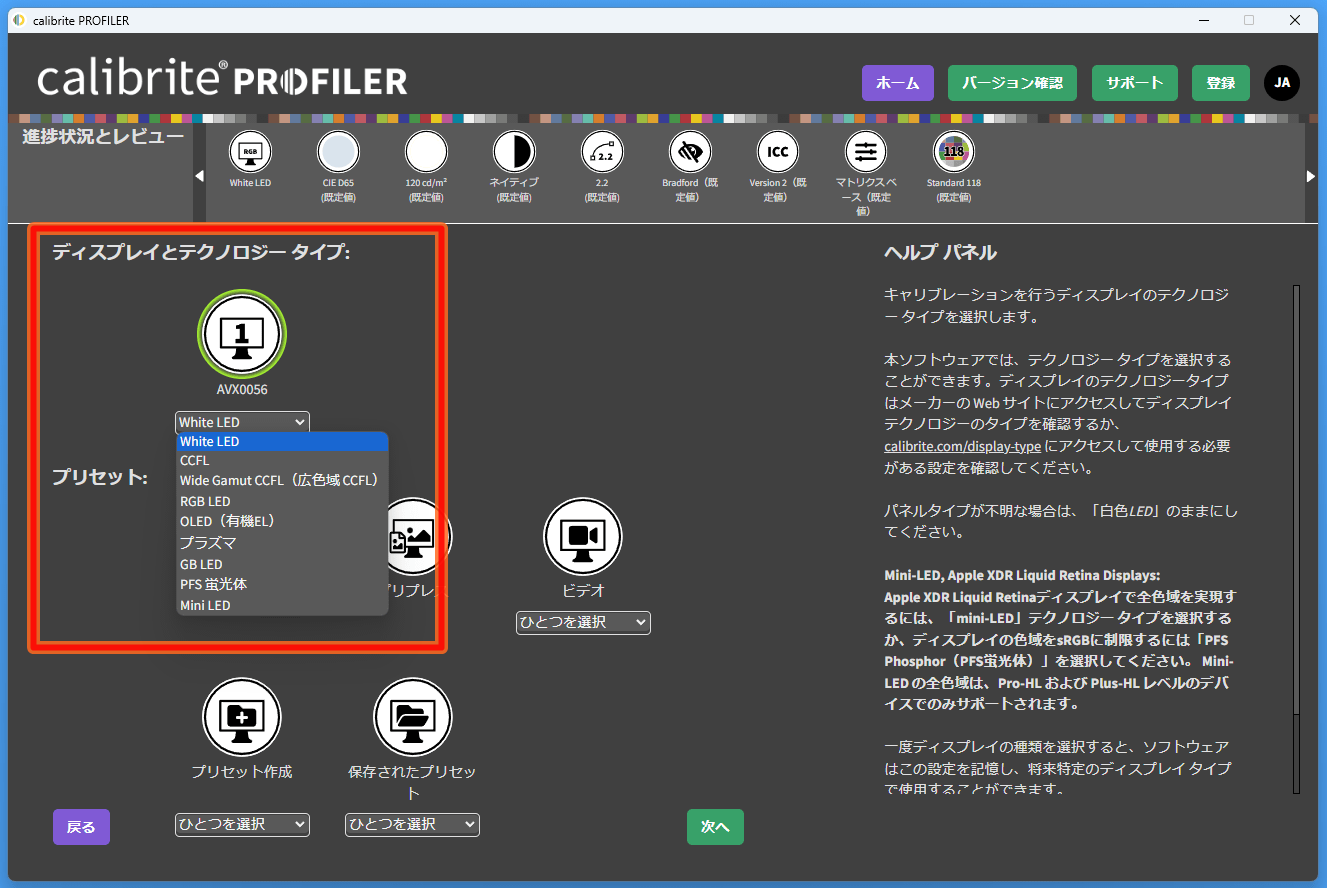Choose GB LED in the list
The image size is (1327, 888).
pos(282,564)
